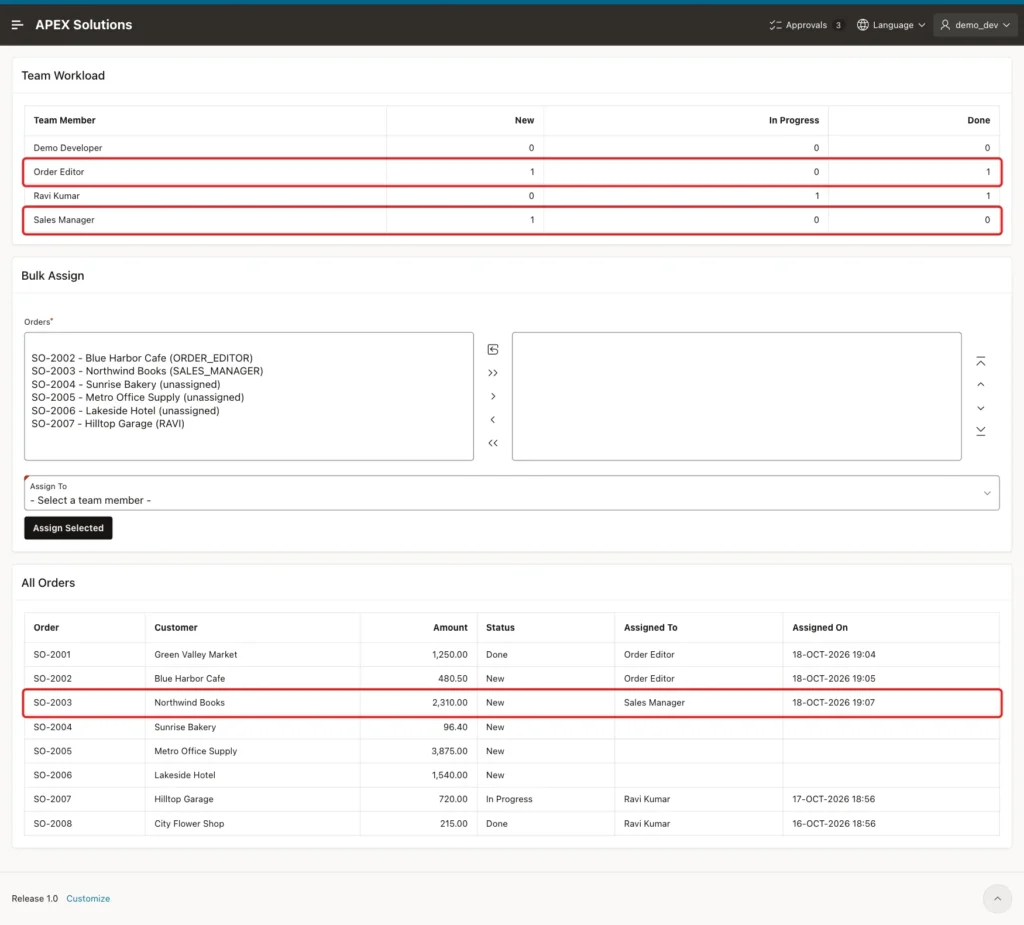
Task: Select SO-2005 - Metro Office Supply in orders list
Action: tap(137, 397)
